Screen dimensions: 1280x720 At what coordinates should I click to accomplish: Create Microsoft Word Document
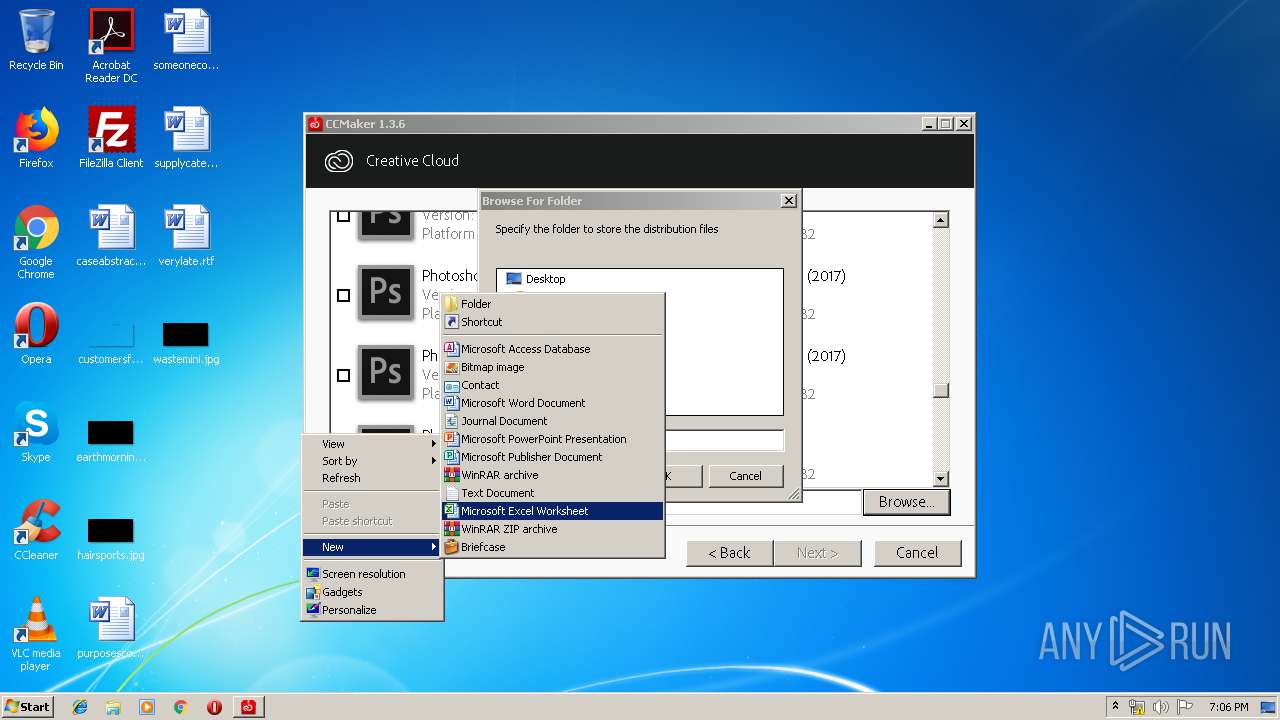(553, 403)
